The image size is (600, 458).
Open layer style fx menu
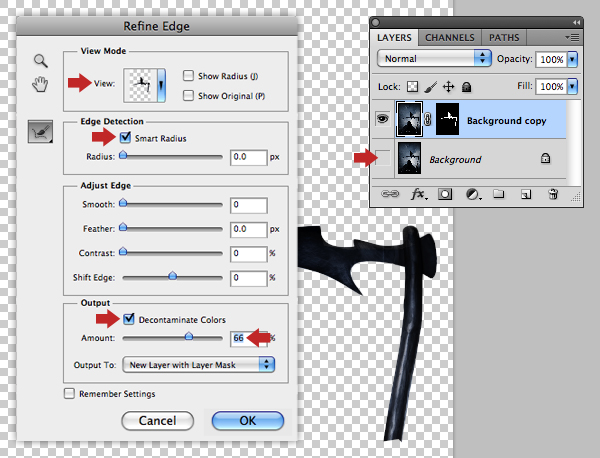(x=419, y=194)
